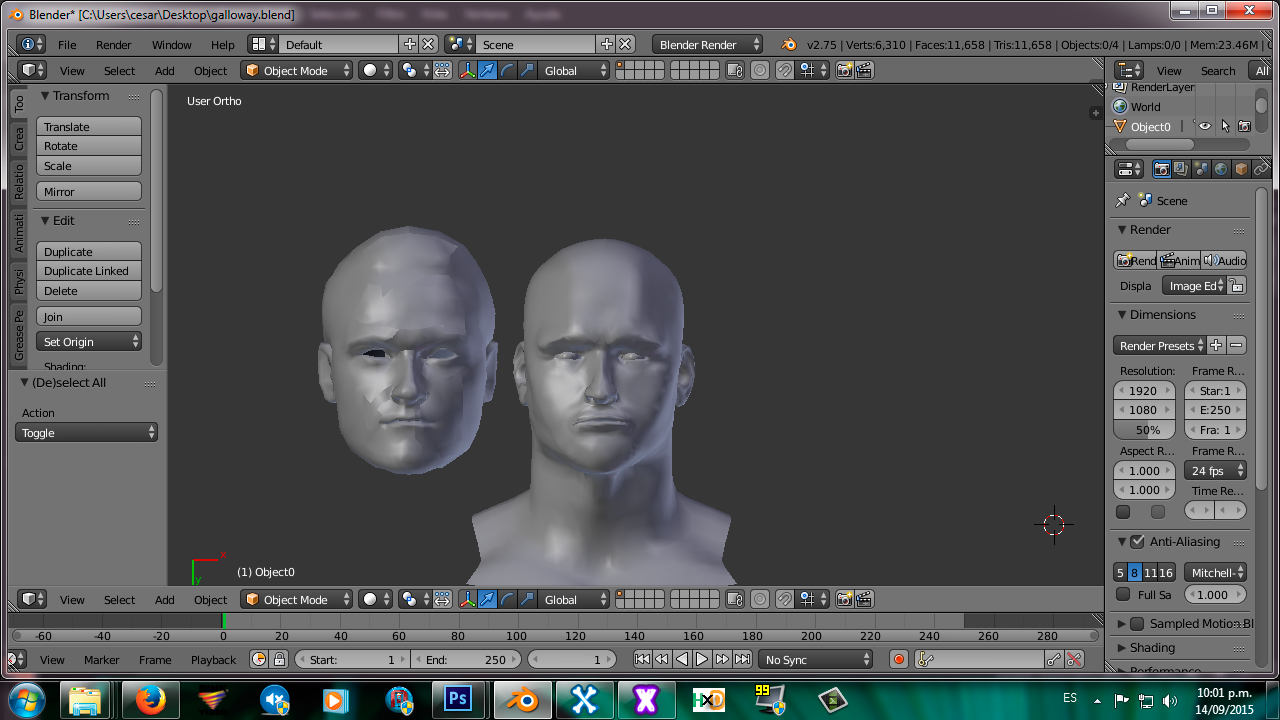Open the Windows Start menu
This screenshot has width=1280, height=720.
pos(27,699)
